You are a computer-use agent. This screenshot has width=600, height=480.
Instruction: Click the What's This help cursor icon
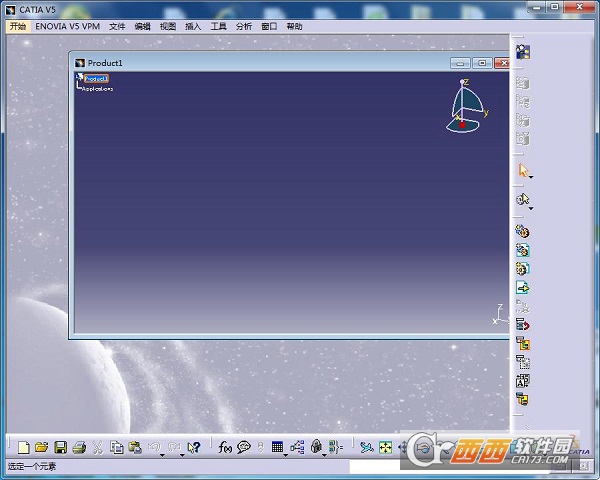[194, 447]
